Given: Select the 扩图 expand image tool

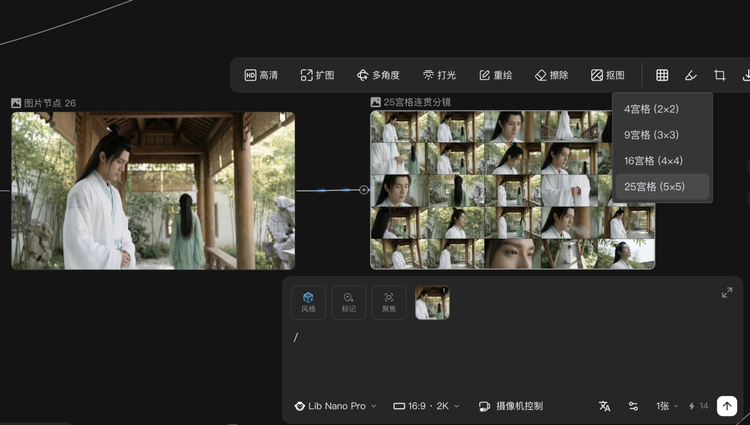Looking at the screenshot, I should (x=317, y=75).
